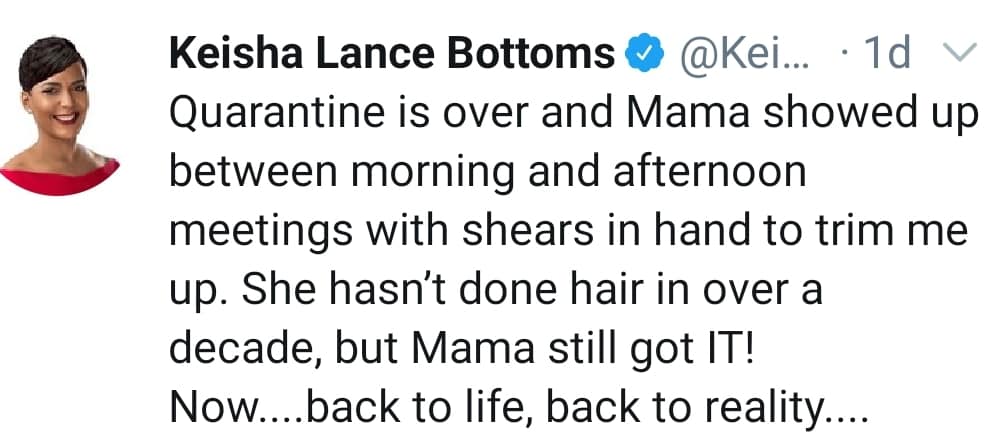Open Keisha Lance Bottoms' profile photo
This screenshot has height=442, width=992.
click(60, 115)
